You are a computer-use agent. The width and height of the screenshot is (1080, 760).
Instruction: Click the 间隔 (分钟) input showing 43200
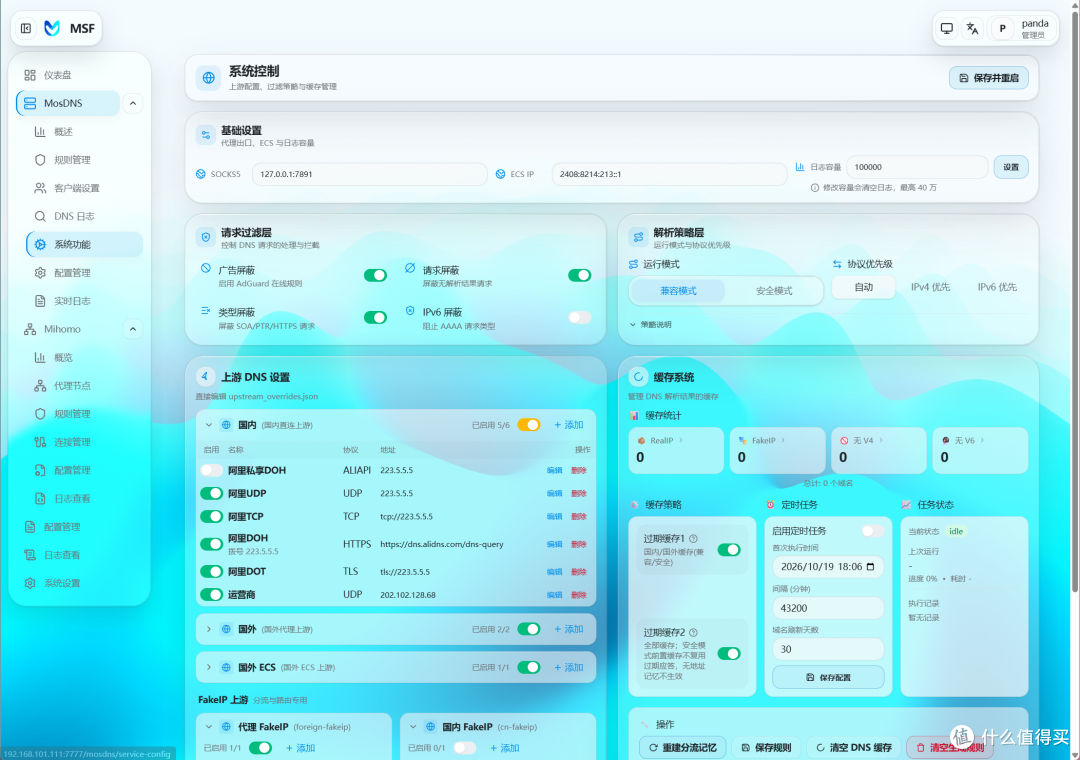(828, 608)
